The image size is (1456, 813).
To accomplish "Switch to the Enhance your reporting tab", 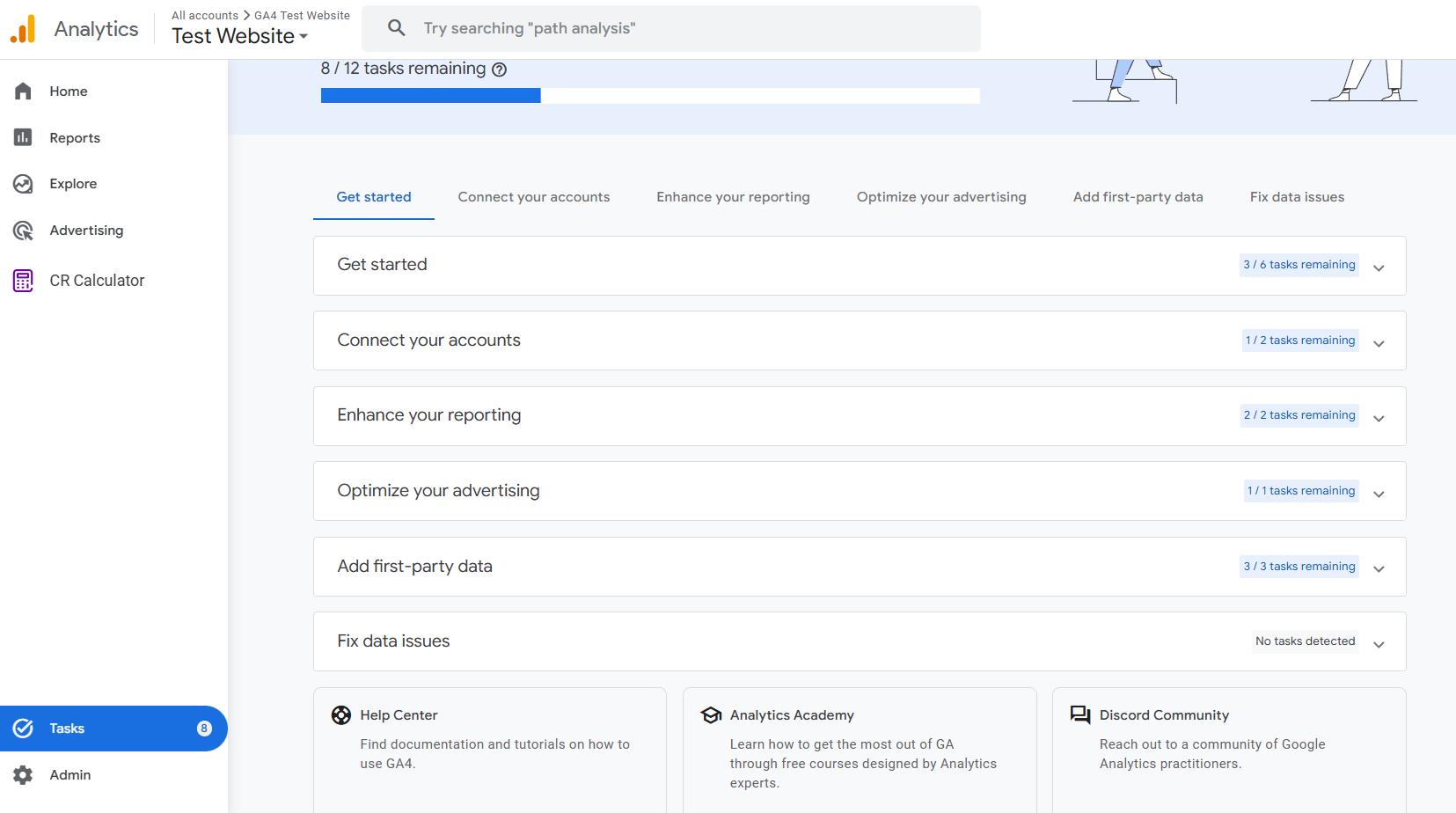I will click(x=732, y=196).
